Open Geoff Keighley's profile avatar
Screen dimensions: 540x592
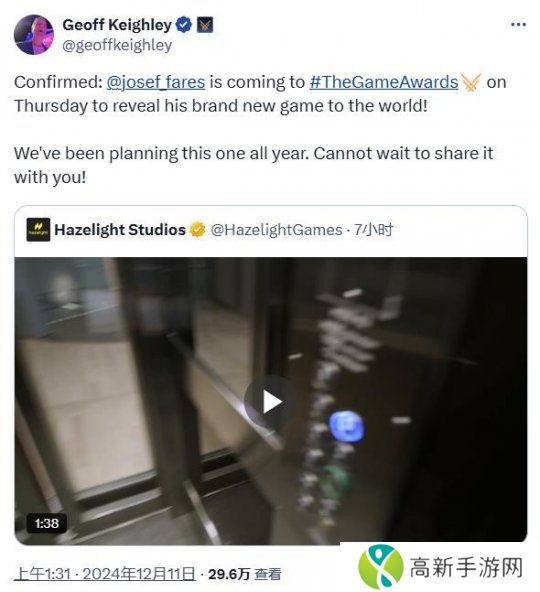(34, 35)
